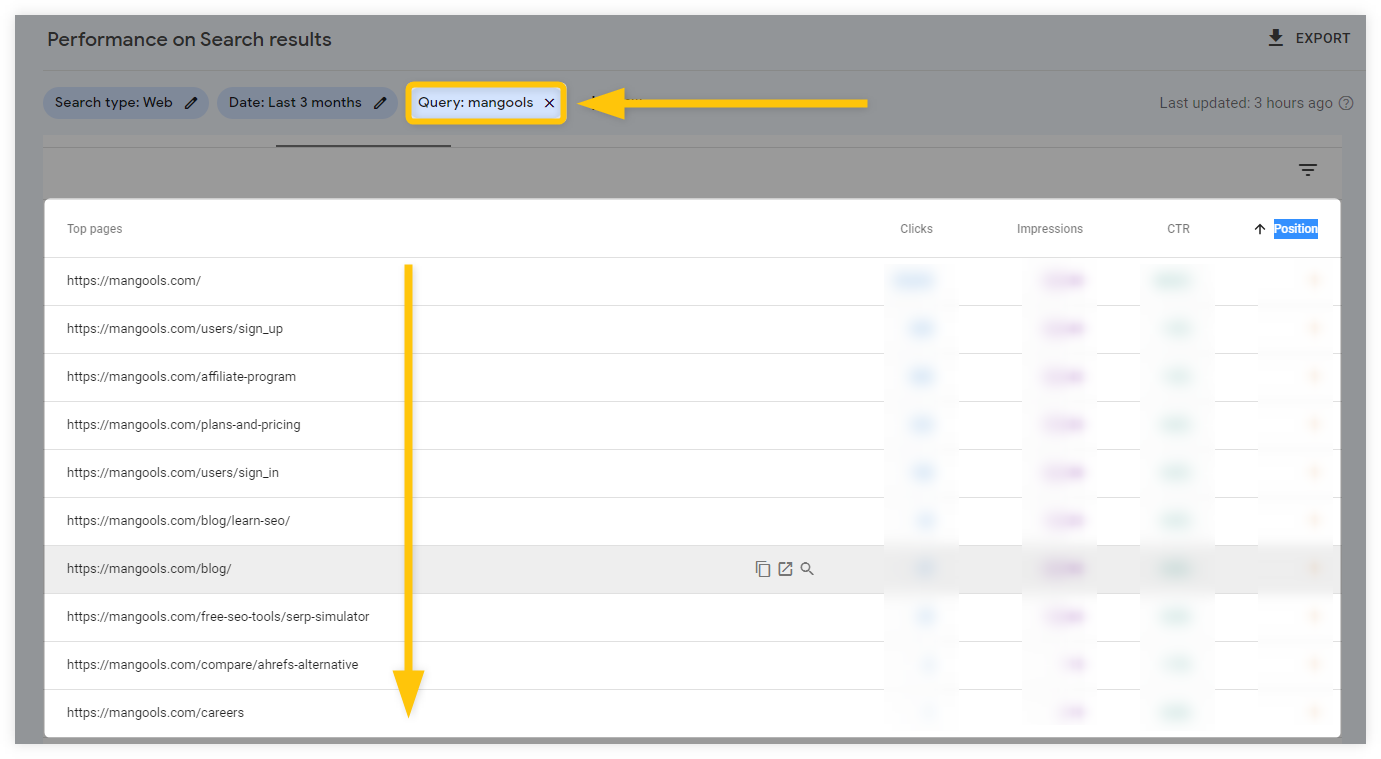Edit the Date filter with its pencil icon
The height and width of the screenshot is (759, 1381).
coord(379,102)
